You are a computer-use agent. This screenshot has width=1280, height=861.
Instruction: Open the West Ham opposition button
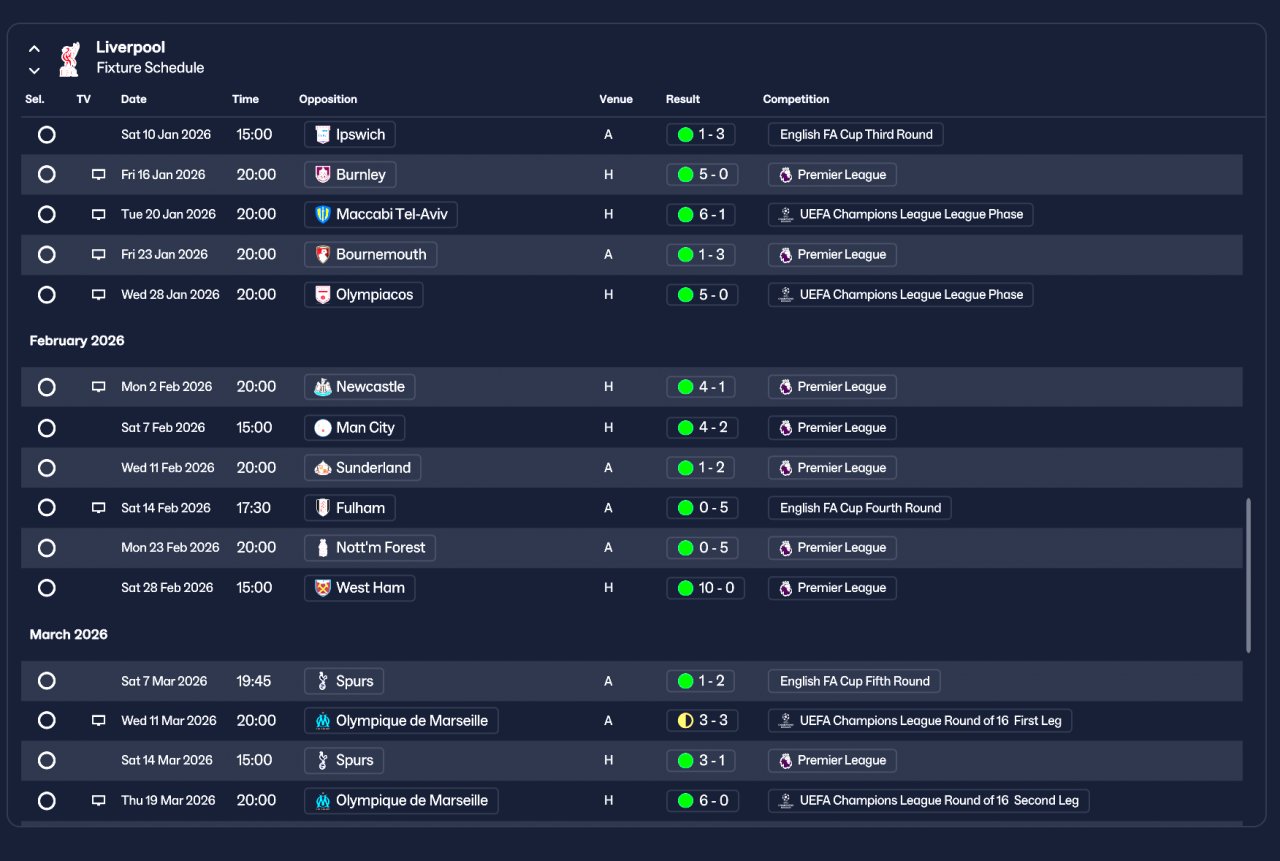pos(359,588)
